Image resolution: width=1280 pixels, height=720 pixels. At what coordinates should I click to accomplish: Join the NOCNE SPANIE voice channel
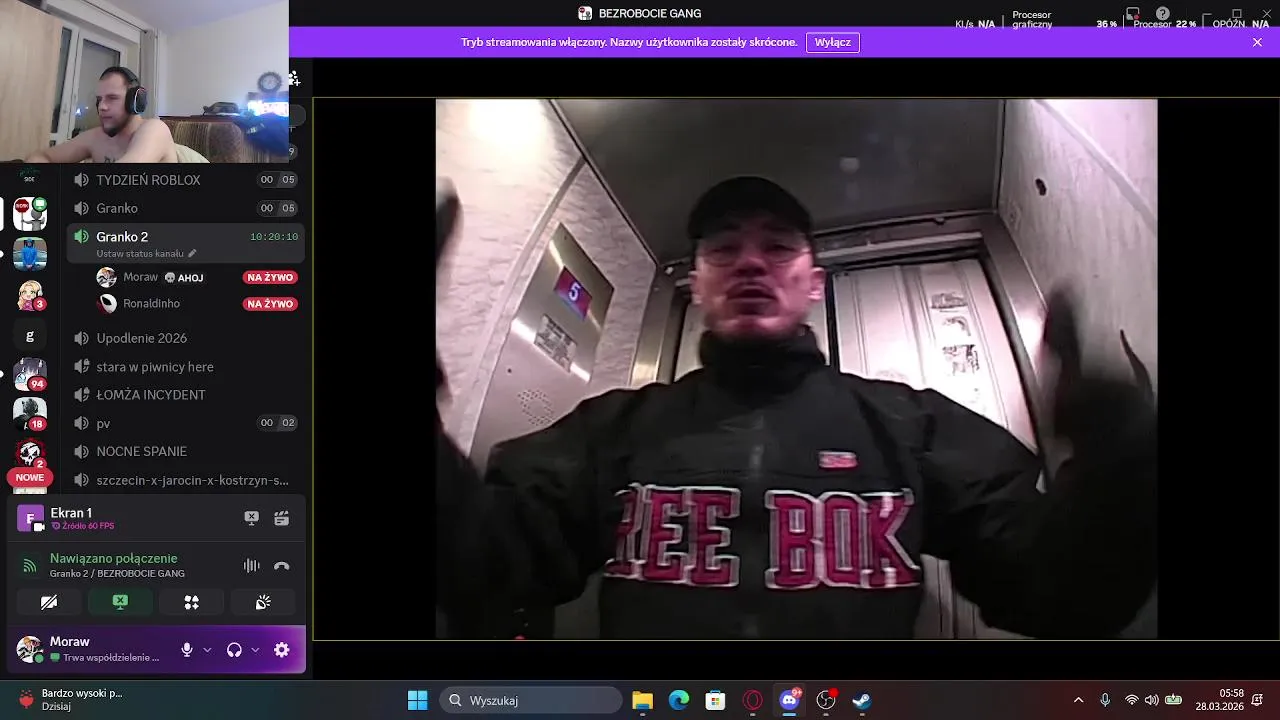185,451
